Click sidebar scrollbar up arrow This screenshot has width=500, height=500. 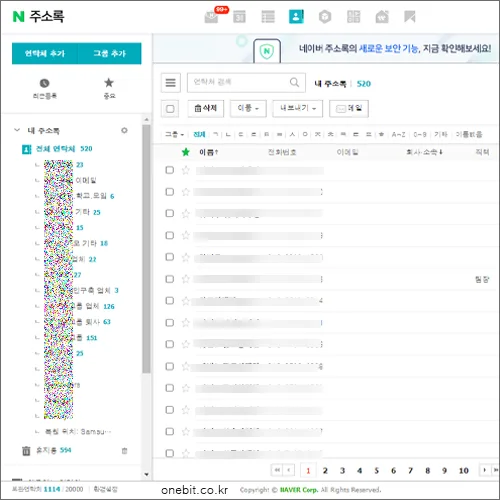(146, 119)
